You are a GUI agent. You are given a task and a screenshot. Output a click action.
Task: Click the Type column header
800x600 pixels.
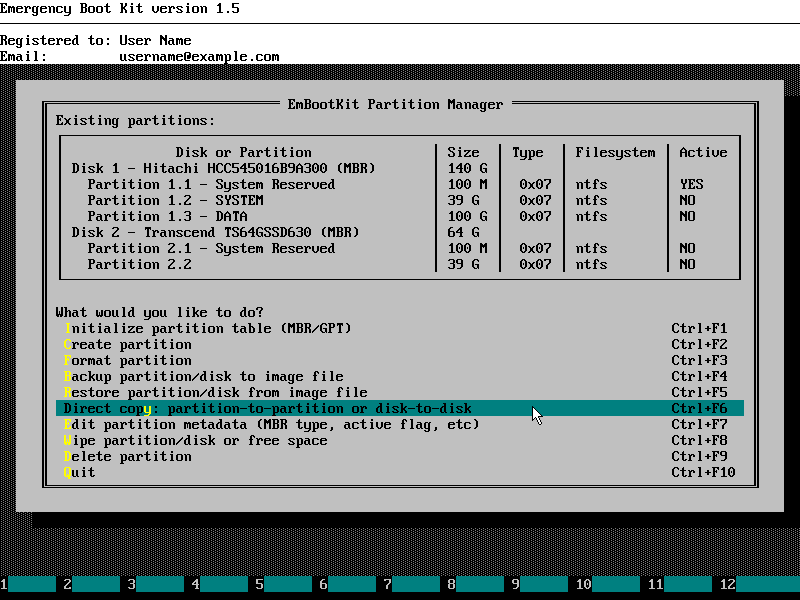[528, 153]
